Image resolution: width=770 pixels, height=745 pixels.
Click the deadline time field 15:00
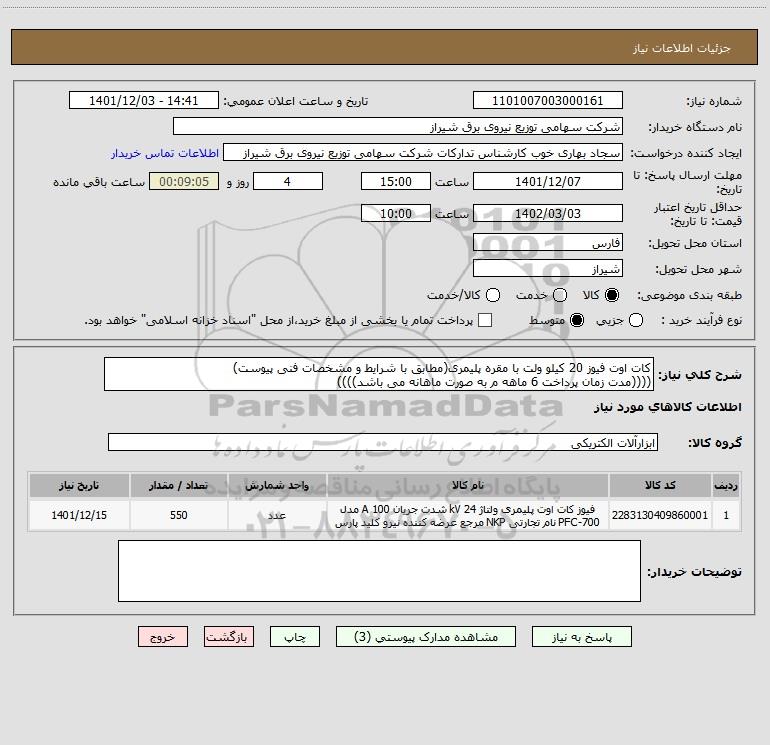[396, 181]
